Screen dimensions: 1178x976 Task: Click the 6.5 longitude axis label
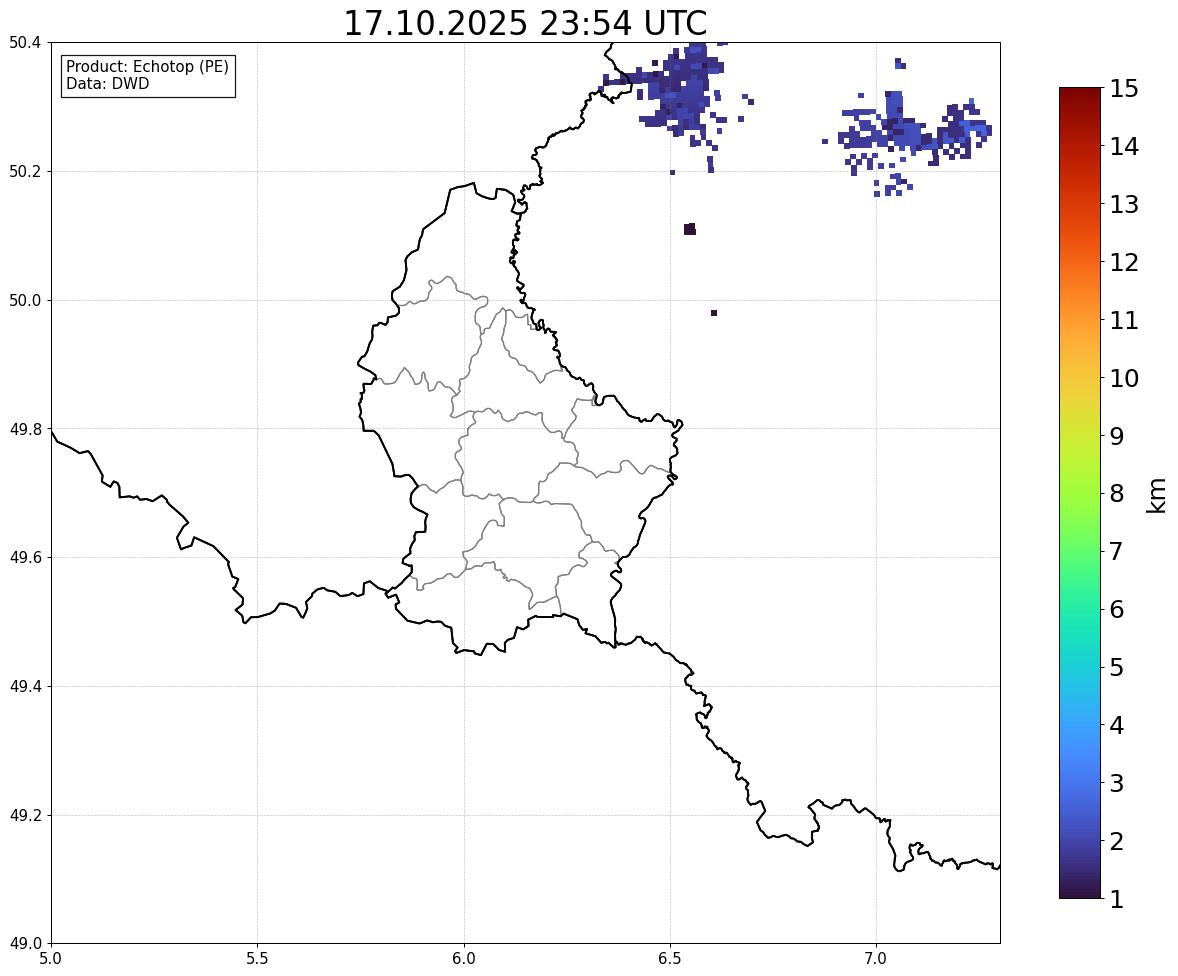[x=670, y=959]
